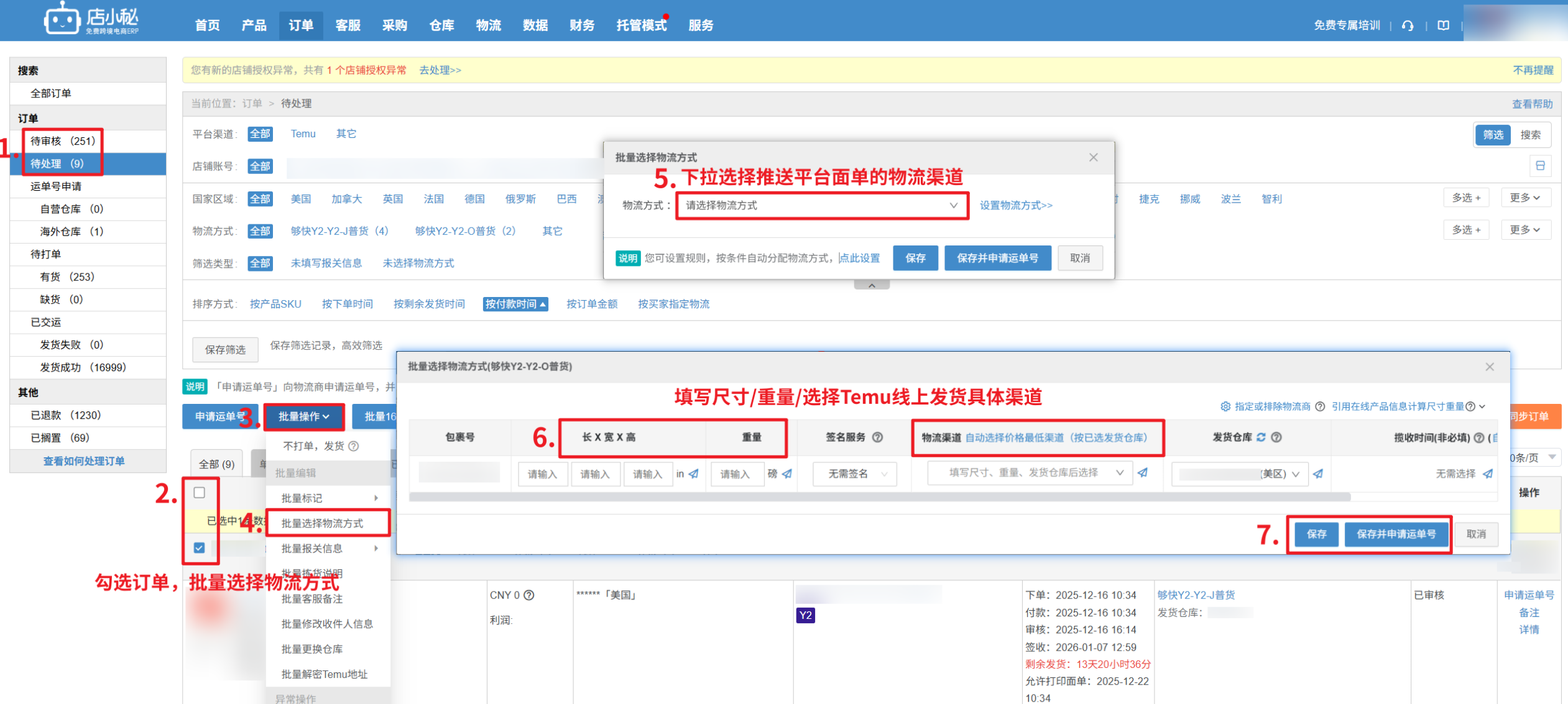This screenshot has width=1568, height=704.
Task: Expand the 批量操作 dropdown button
Action: [x=303, y=416]
